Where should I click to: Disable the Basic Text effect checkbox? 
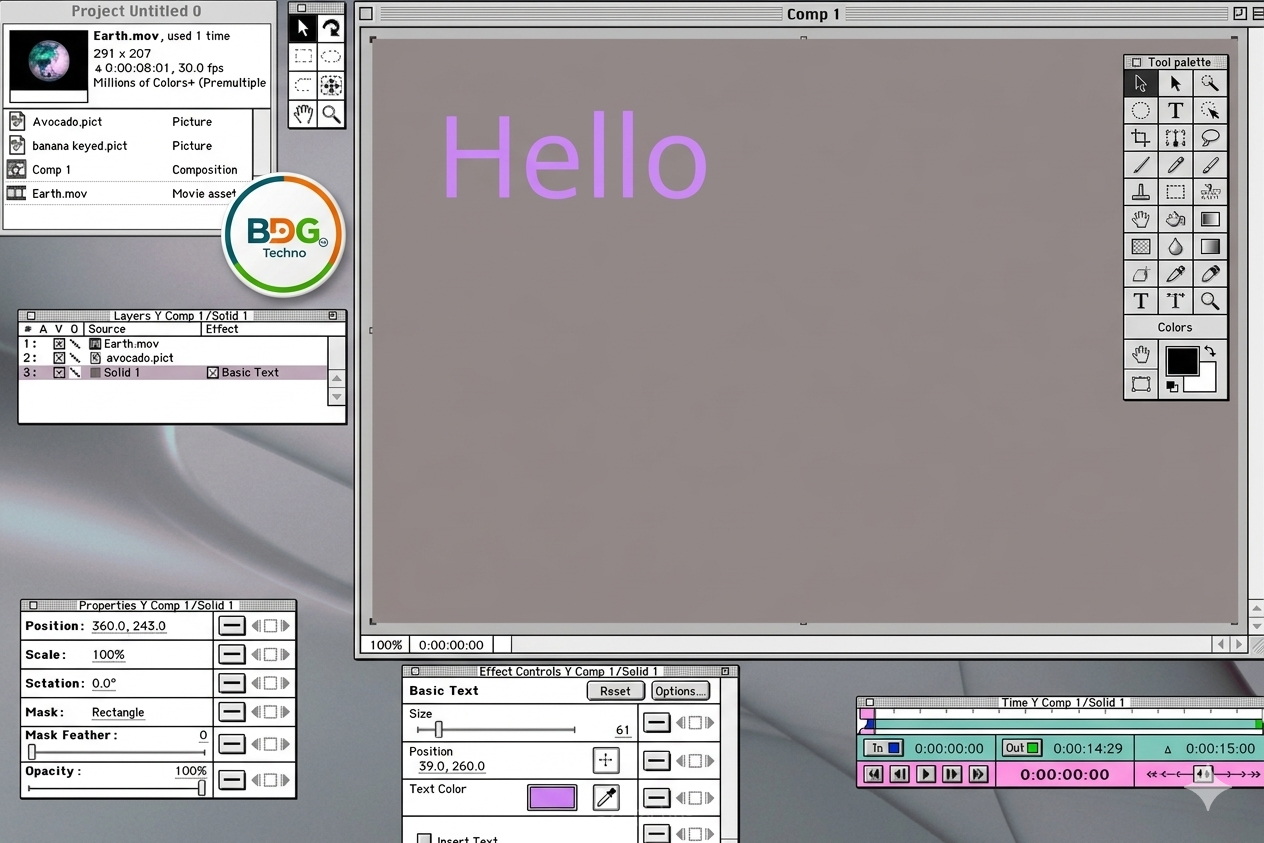click(212, 373)
